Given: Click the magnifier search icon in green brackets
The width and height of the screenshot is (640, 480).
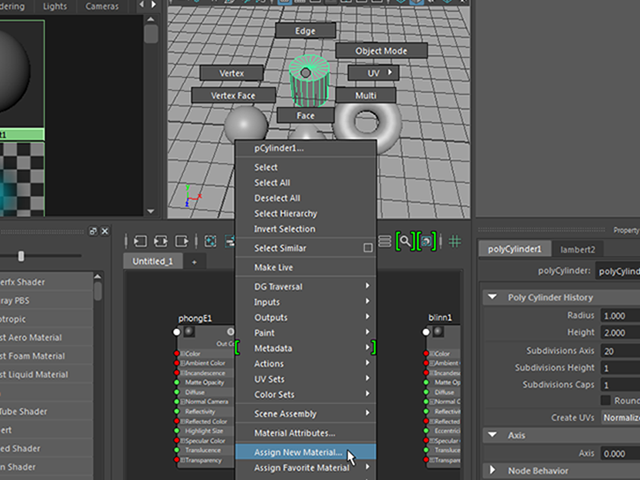Looking at the screenshot, I should pyautogui.click(x=405, y=241).
